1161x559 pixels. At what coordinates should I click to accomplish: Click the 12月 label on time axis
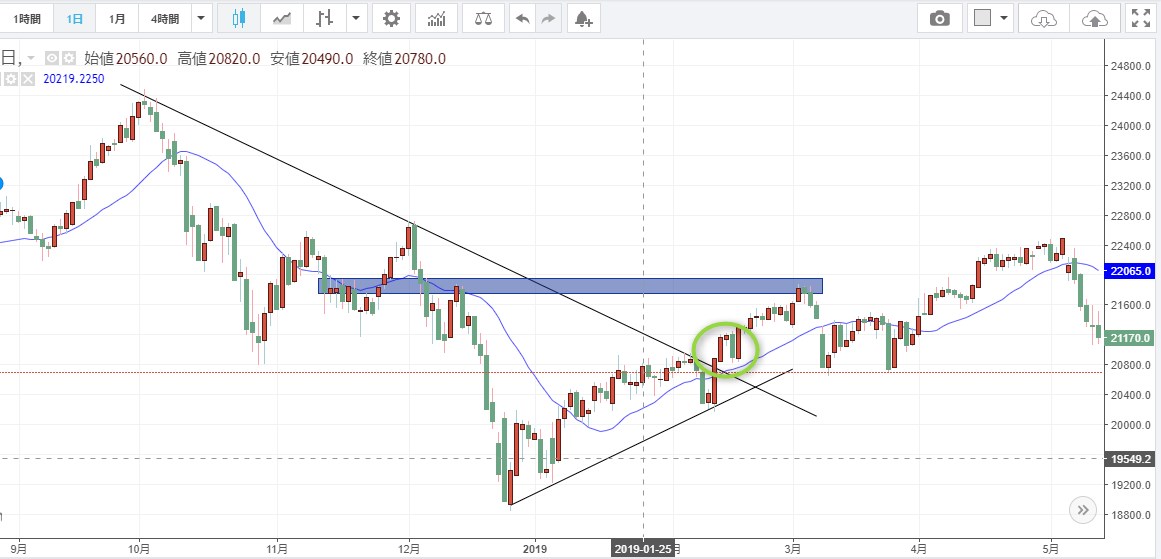coord(409,549)
